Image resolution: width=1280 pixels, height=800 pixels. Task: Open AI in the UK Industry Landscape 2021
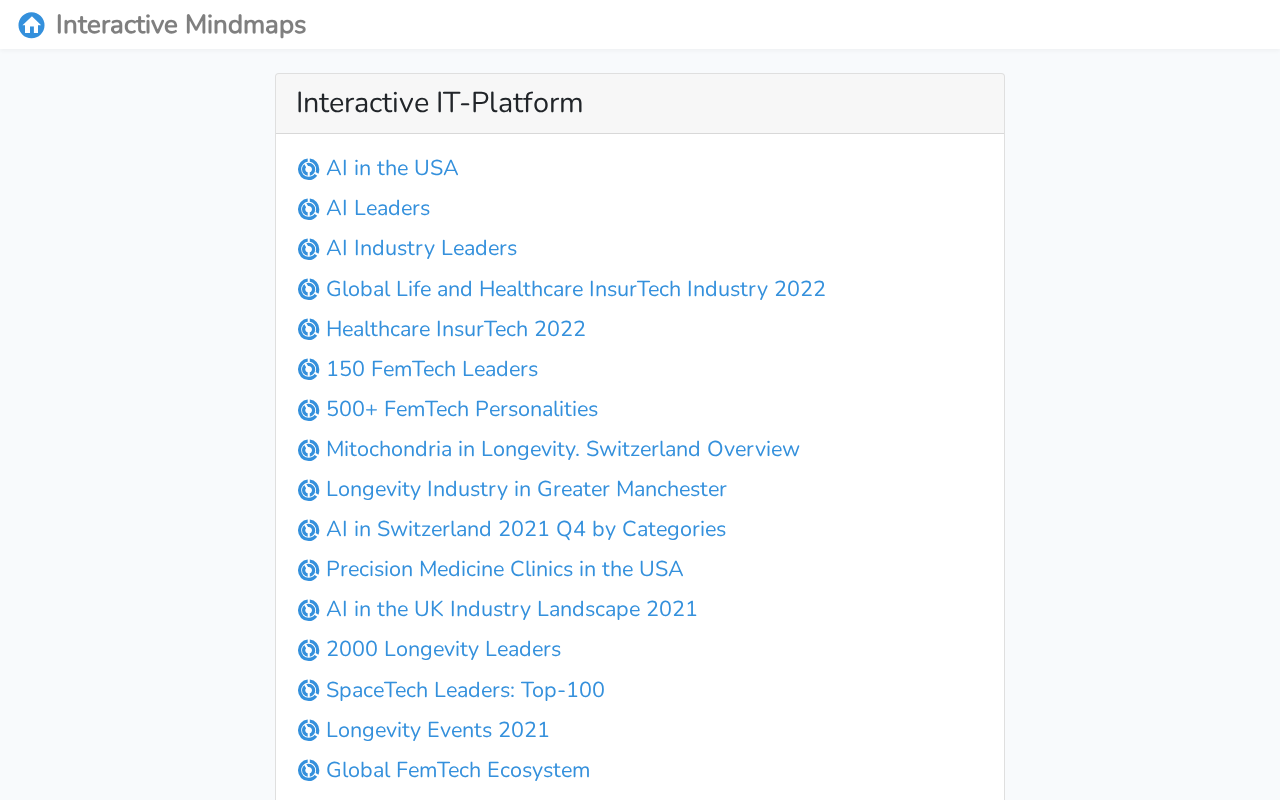512,609
